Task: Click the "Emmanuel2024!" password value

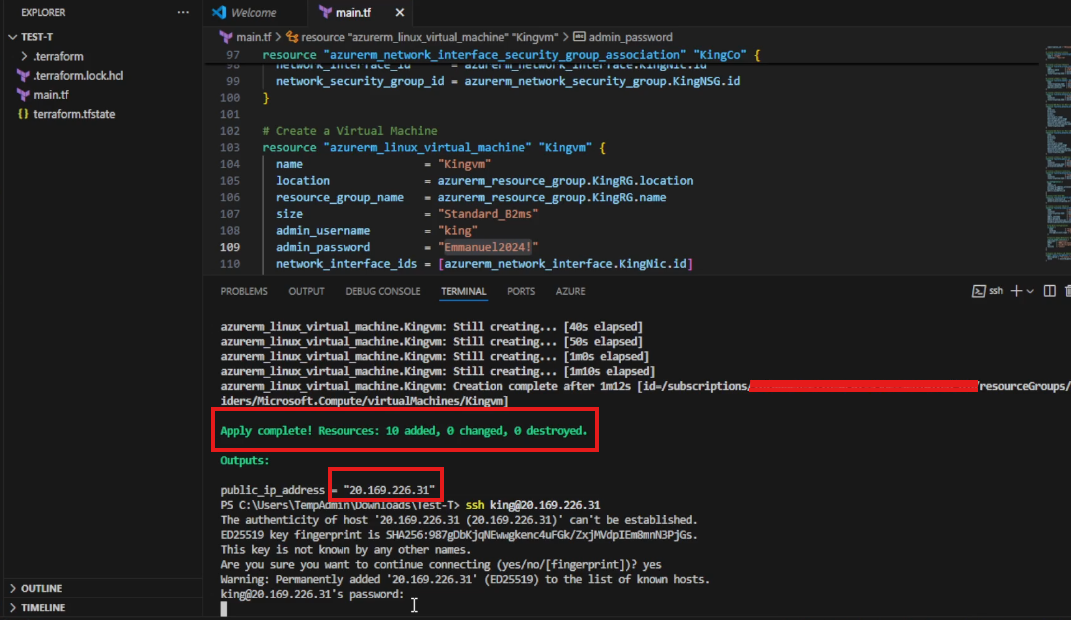Action: (x=488, y=247)
